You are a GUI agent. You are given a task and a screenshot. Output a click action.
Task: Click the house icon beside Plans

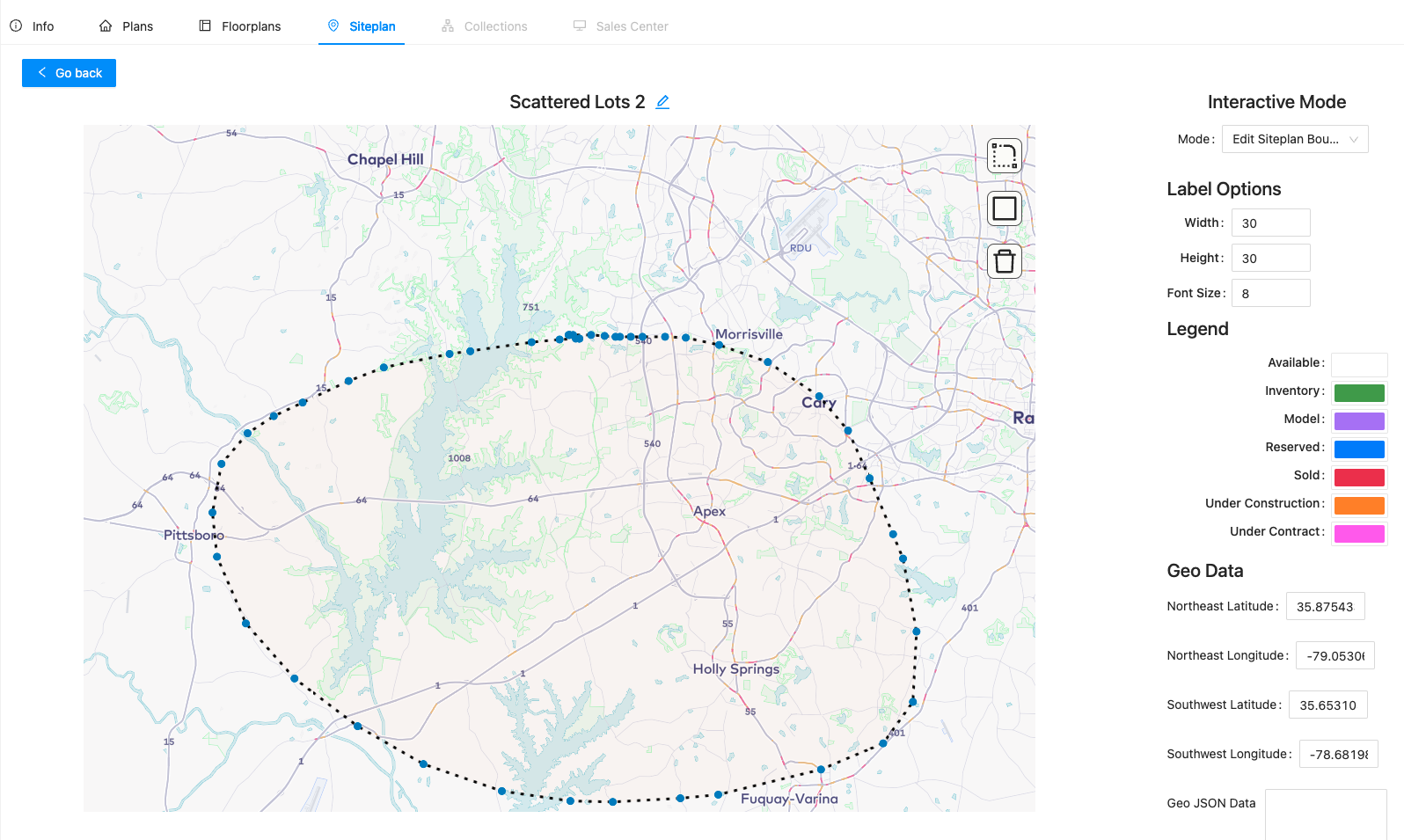pos(106,26)
